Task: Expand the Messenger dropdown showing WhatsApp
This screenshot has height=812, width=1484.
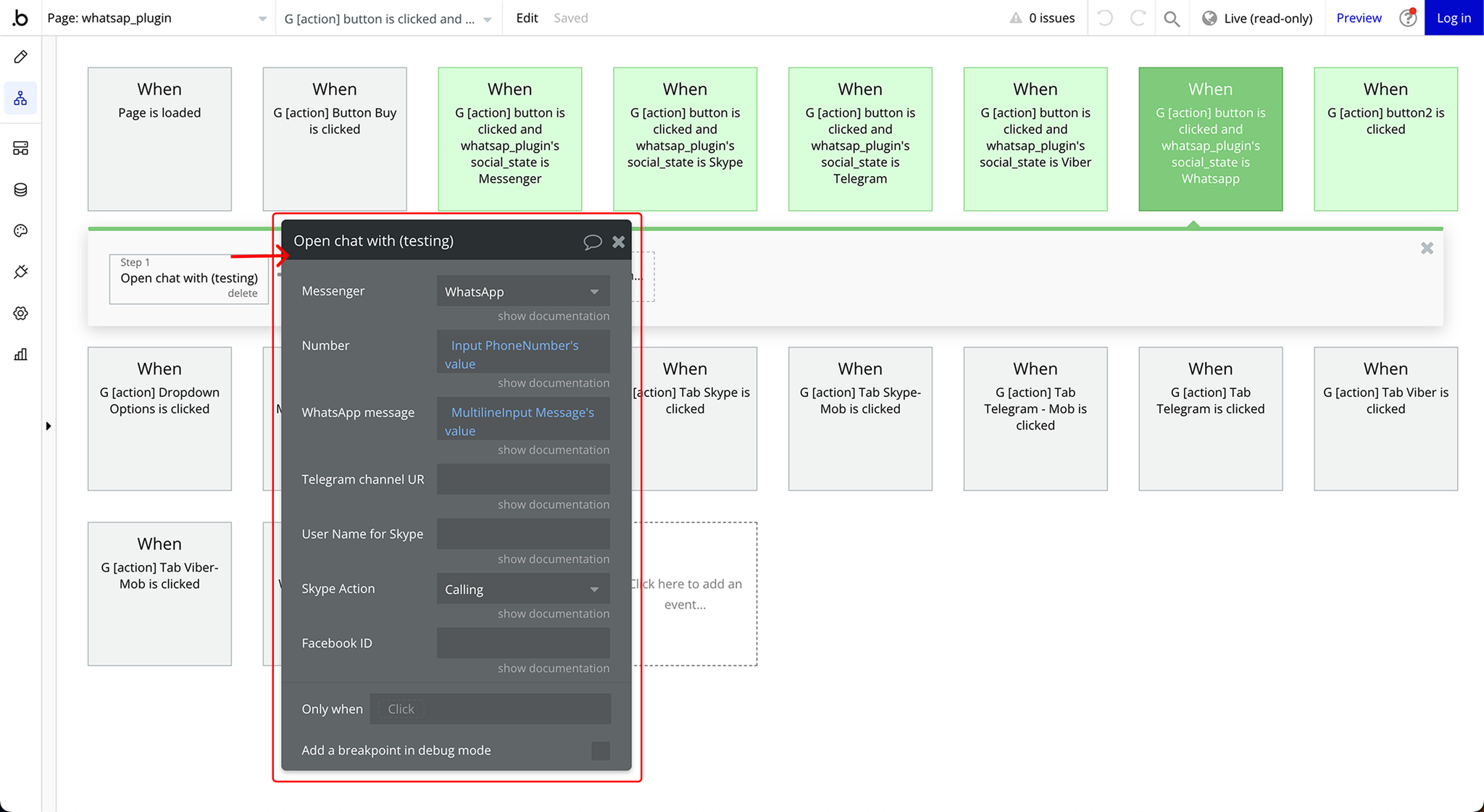Action: pyautogui.click(x=522, y=291)
